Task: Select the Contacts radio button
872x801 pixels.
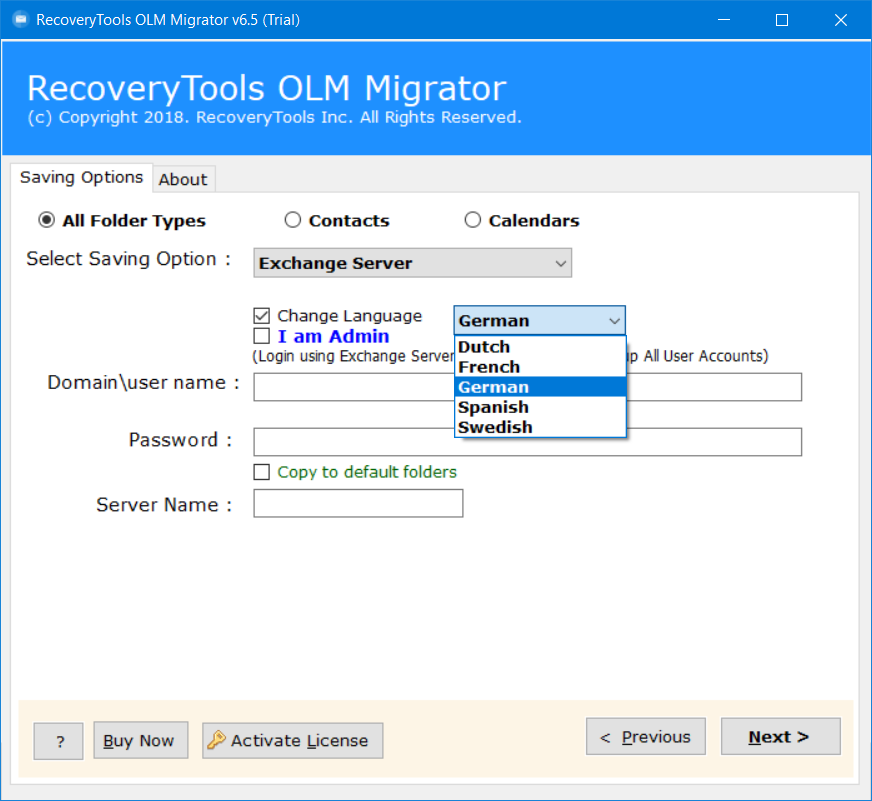Action: click(x=293, y=220)
